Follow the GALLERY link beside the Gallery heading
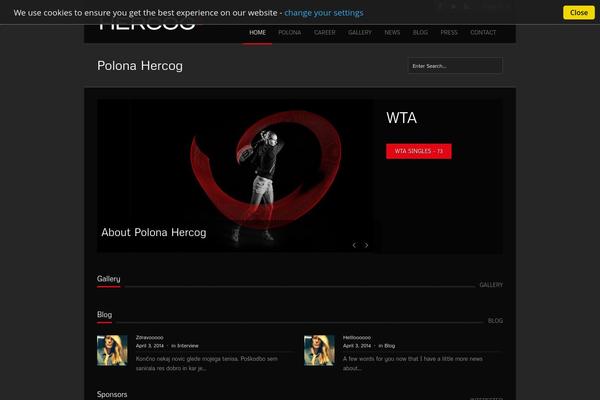Viewport: 600px width, 400px height. pyautogui.click(x=491, y=285)
